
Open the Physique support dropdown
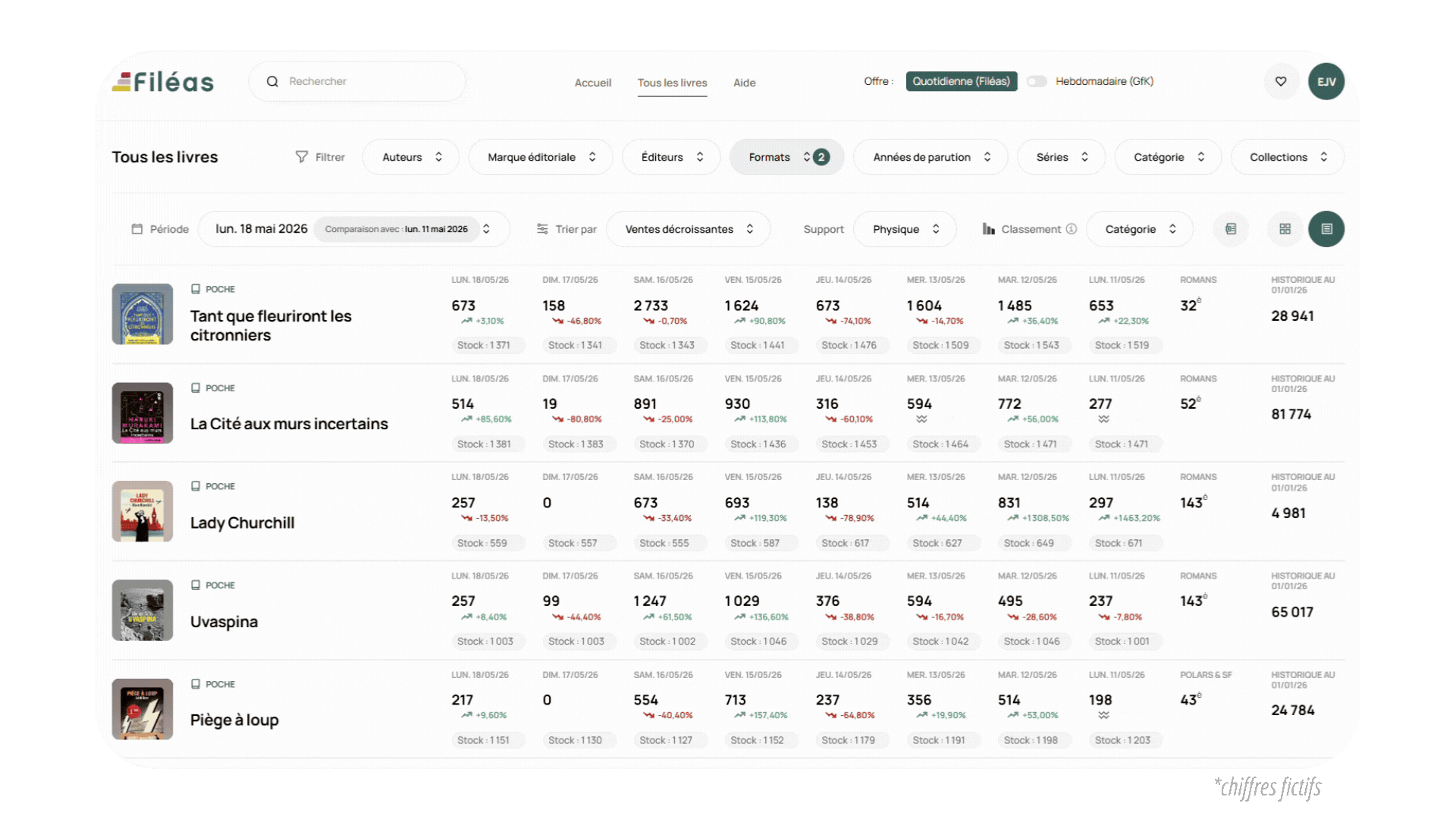click(905, 229)
